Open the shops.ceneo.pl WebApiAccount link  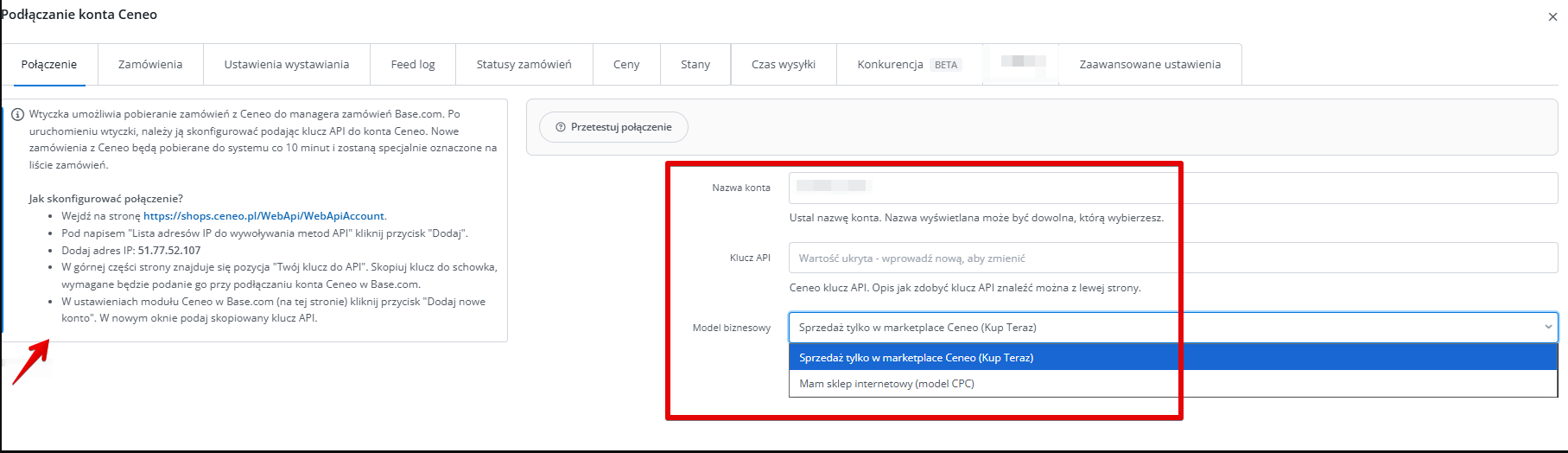click(x=263, y=216)
